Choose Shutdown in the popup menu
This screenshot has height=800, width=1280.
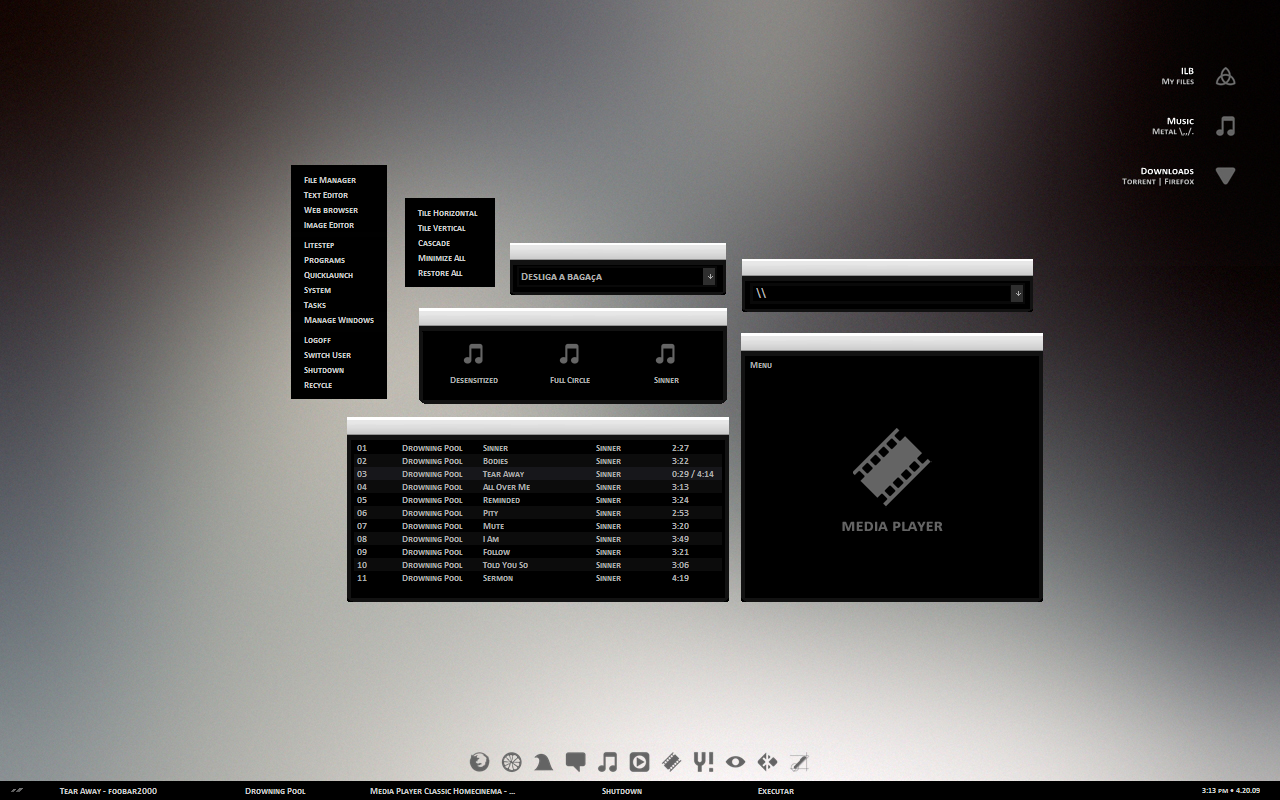[324, 370]
